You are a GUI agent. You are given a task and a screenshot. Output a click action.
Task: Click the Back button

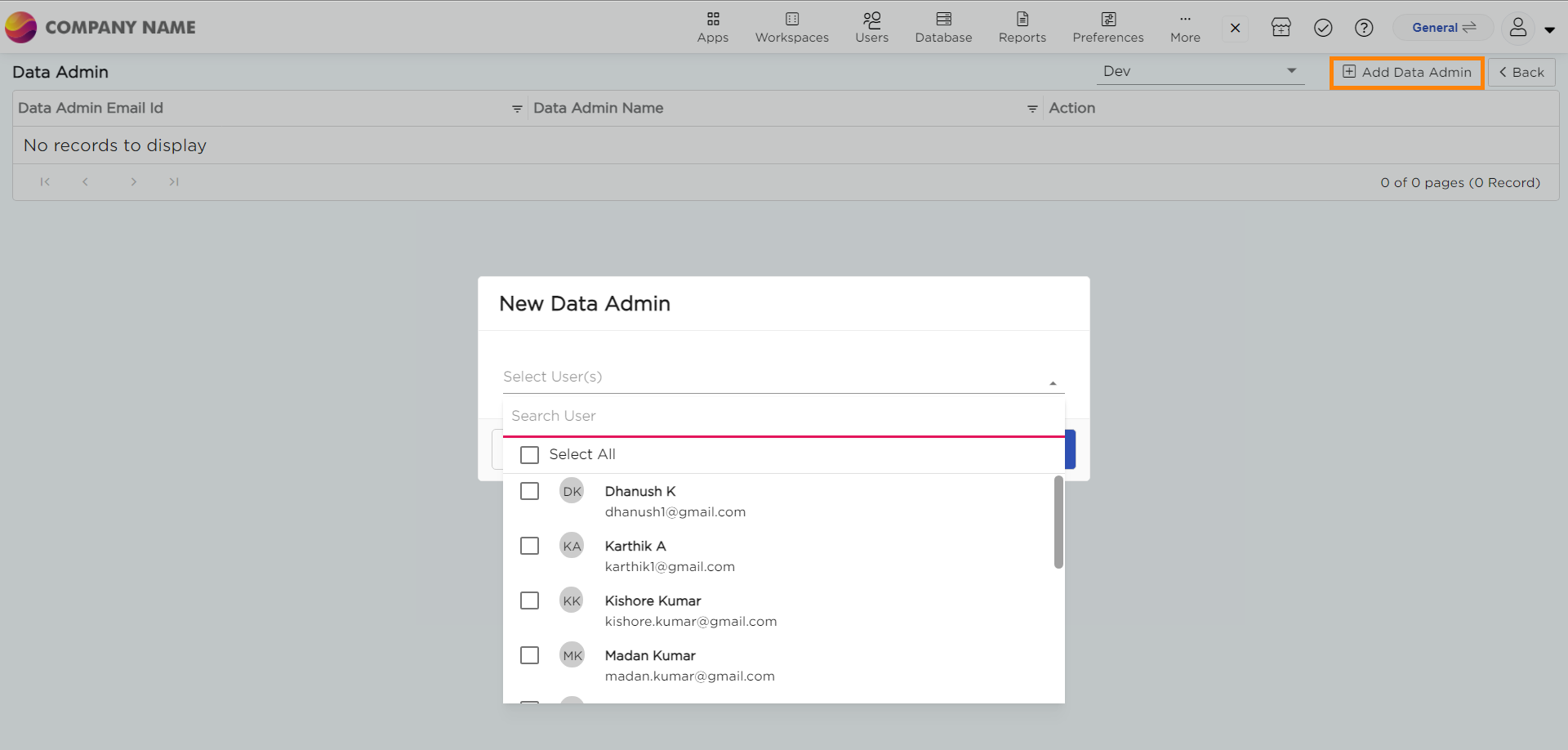[1521, 73]
